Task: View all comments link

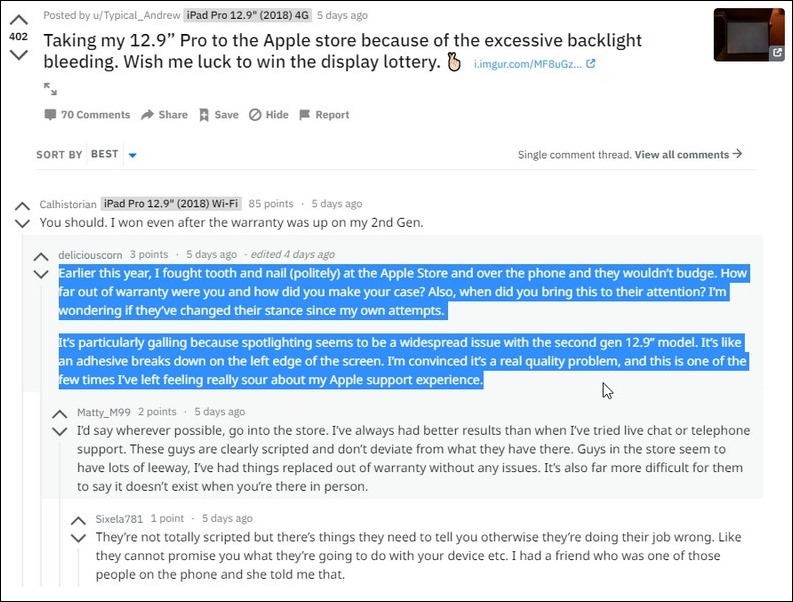Action: (688, 154)
